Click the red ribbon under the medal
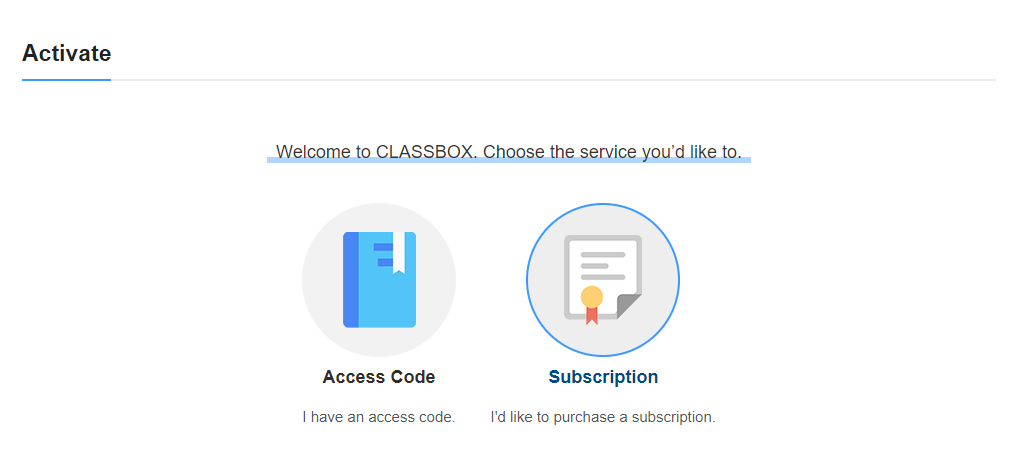The height and width of the screenshot is (466, 1016). point(592,315)
